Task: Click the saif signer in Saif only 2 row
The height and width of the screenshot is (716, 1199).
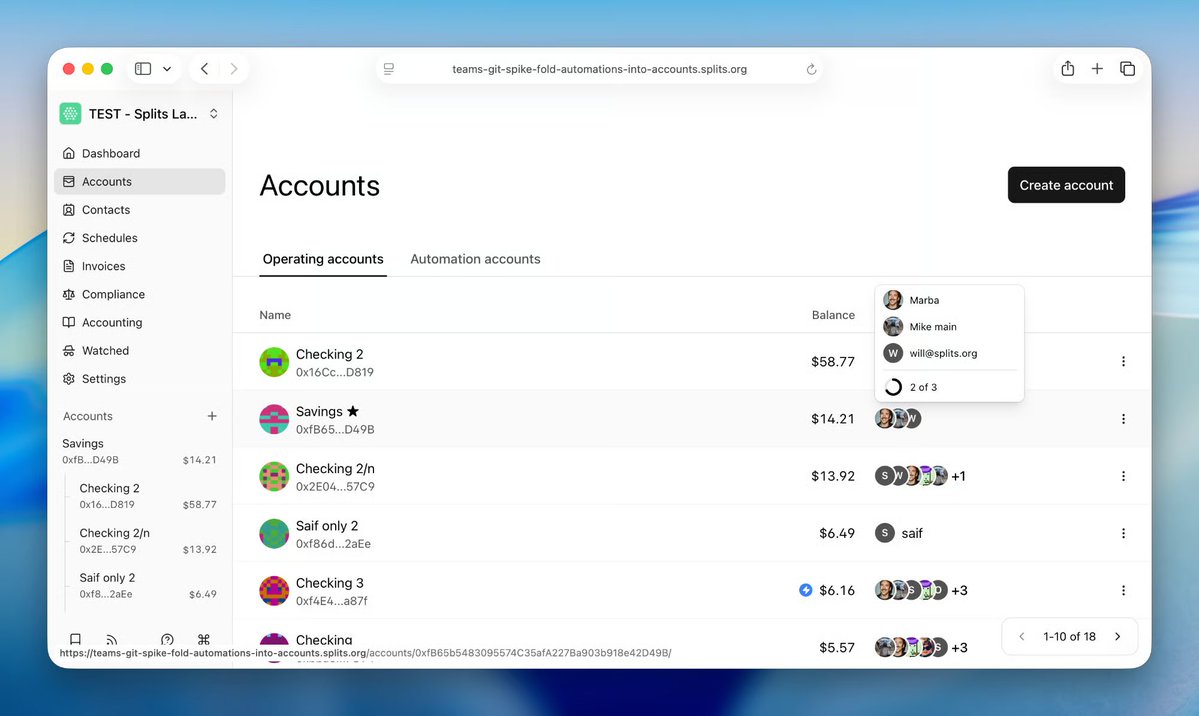Action: point(899,533)
